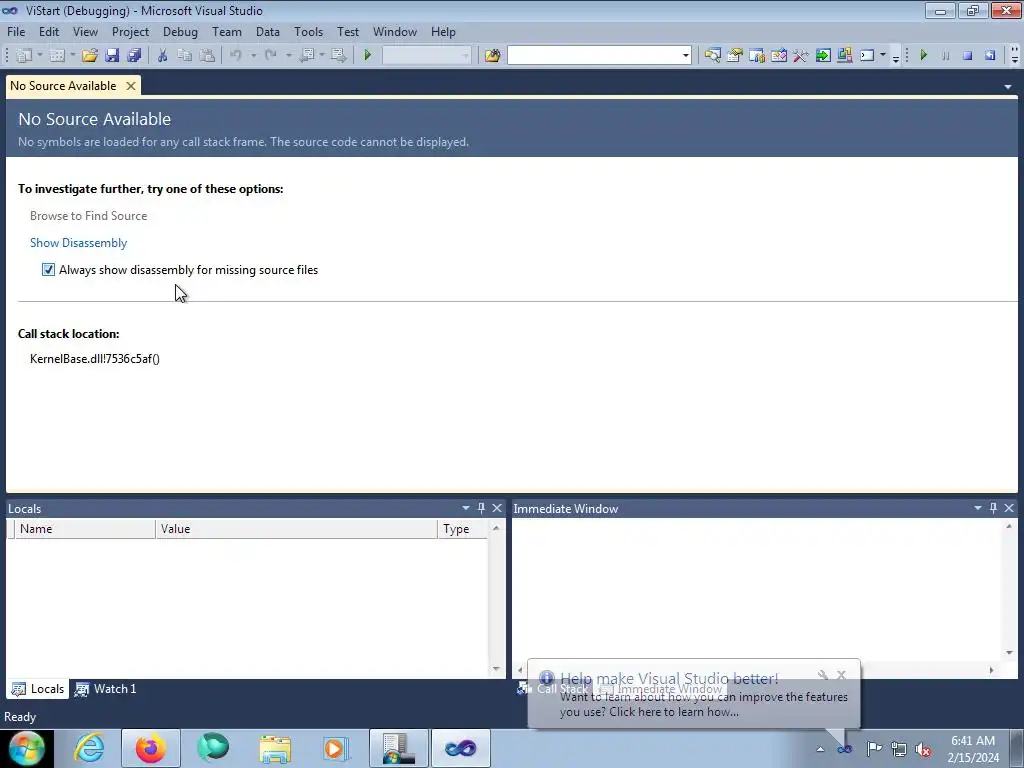Click the Show Disassembly link
Image resolution: width=1024 pixels, height=768 pixels.
tap(78, 243)
